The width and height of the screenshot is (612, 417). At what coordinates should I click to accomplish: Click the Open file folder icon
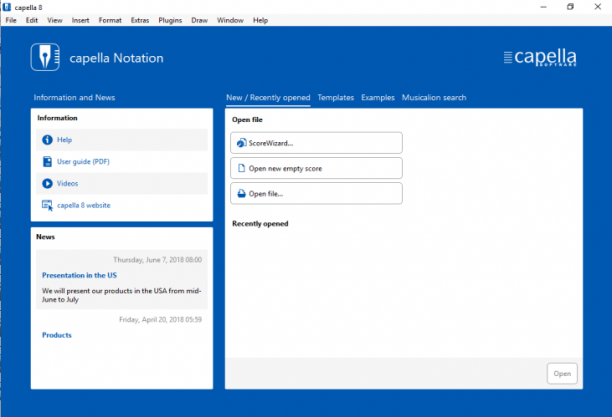(242, 193)
